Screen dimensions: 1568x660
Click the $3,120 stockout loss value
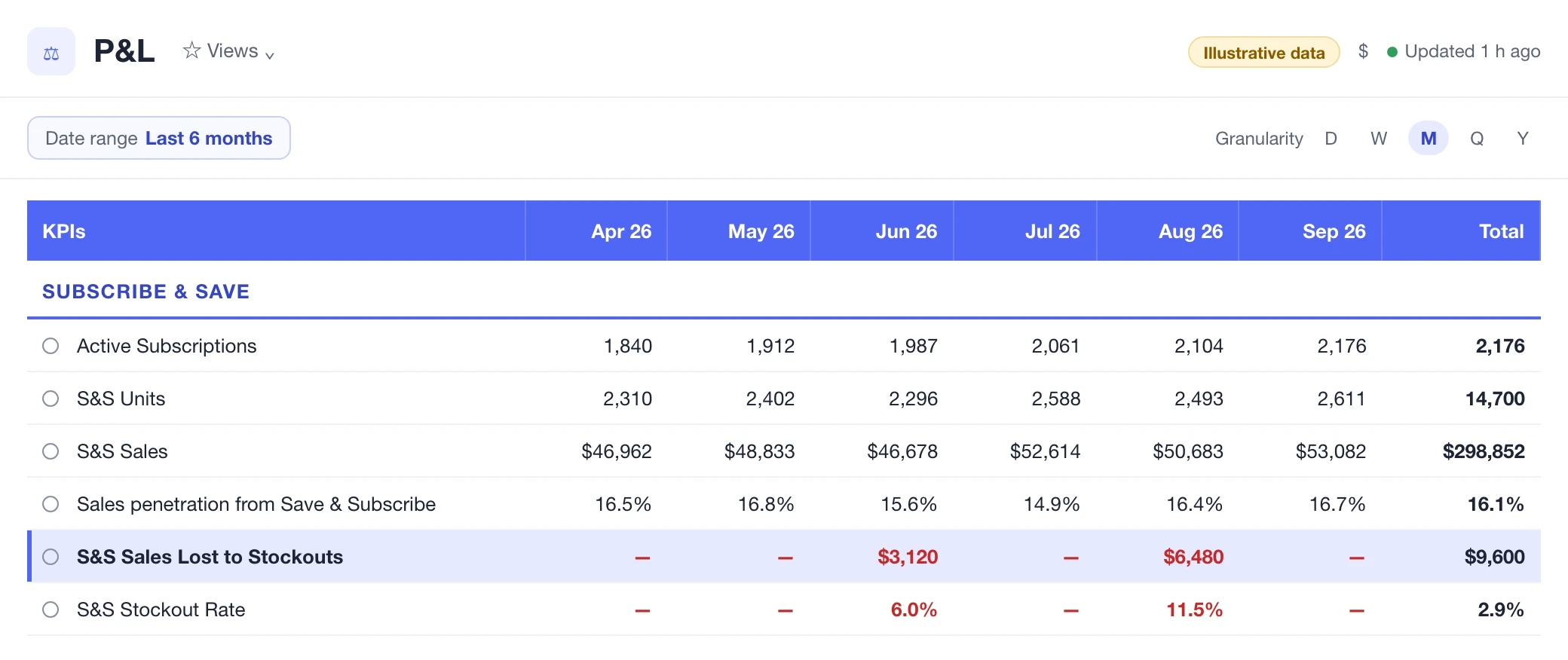point(908,557)
